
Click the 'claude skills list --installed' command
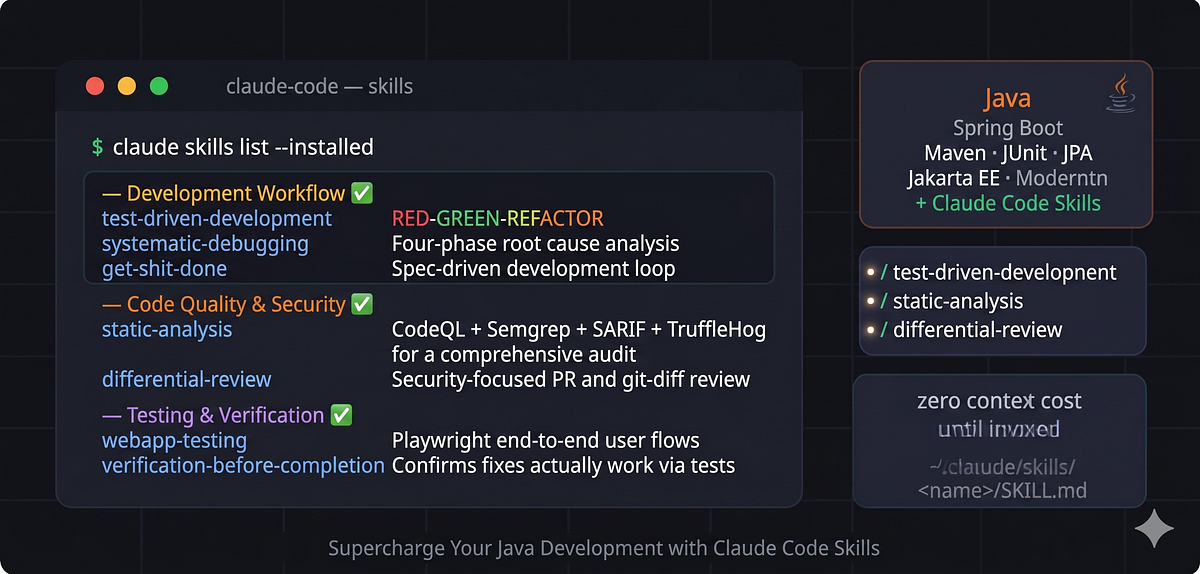coord(243,147)
